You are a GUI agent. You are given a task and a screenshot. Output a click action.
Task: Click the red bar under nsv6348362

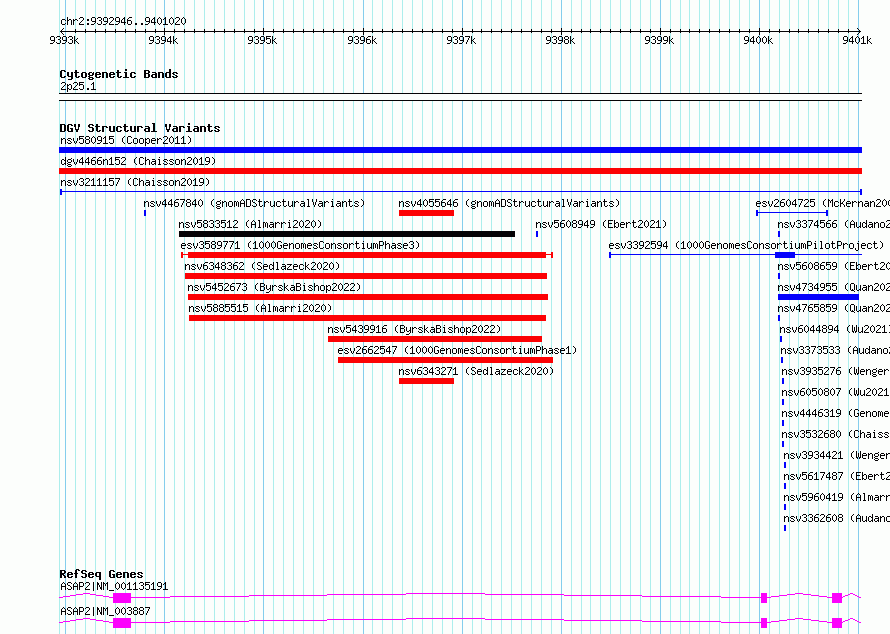[366, 276]
